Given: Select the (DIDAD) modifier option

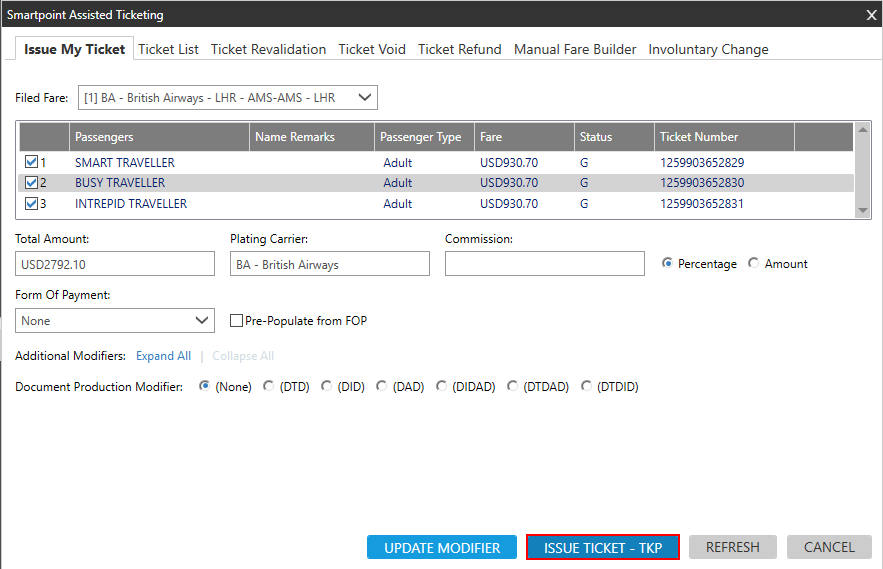Looking at the screenshot, I should coord(442,386).
